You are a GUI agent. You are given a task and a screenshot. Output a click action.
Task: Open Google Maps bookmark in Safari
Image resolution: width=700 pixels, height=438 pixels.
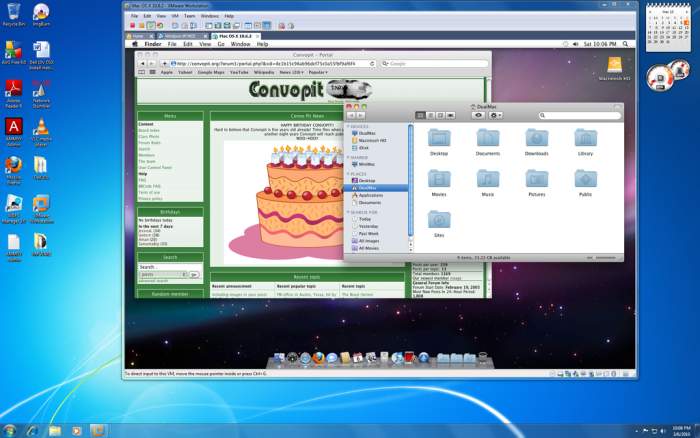pyautogui.click(x=211, y=72)
